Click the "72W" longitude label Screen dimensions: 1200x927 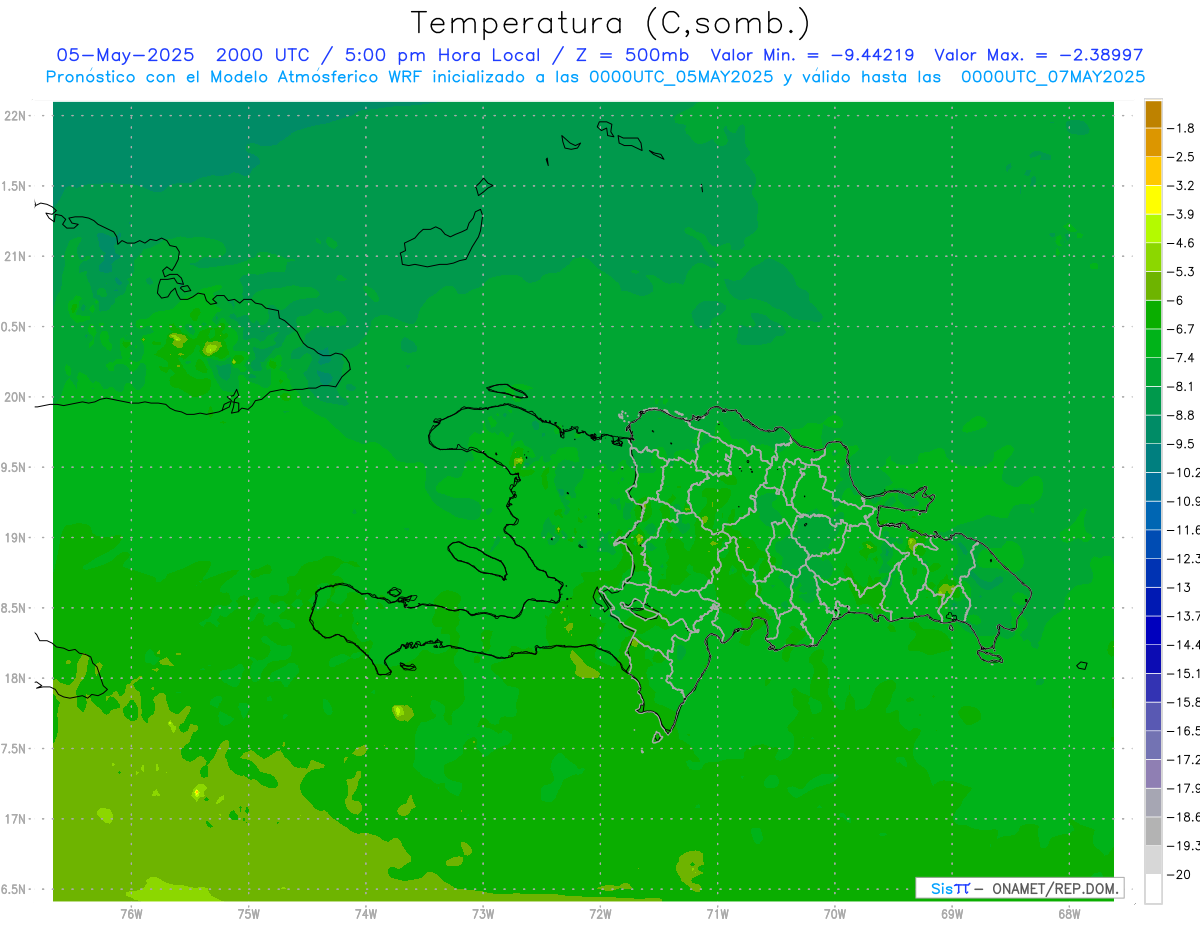tap(600, 913)
